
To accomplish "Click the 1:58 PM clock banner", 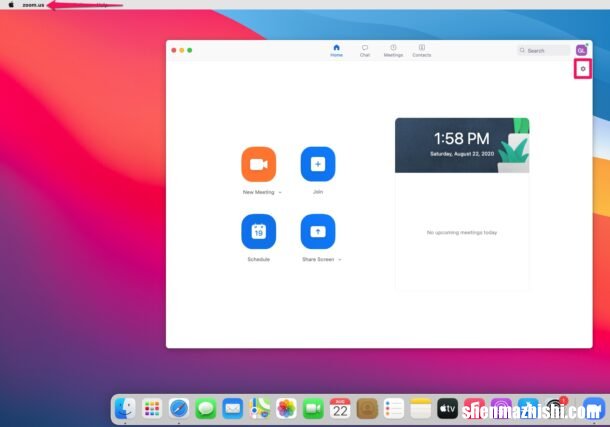I will click(x=462, y=145).
